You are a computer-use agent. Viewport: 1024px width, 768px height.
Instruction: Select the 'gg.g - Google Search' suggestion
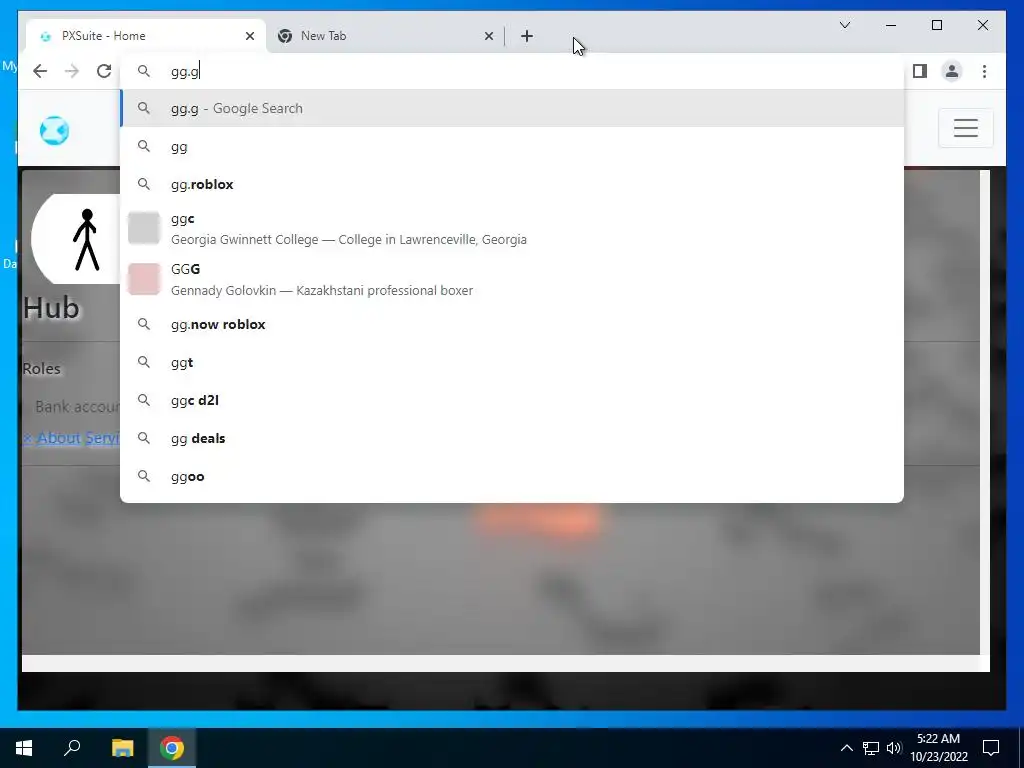pos(512,108)
